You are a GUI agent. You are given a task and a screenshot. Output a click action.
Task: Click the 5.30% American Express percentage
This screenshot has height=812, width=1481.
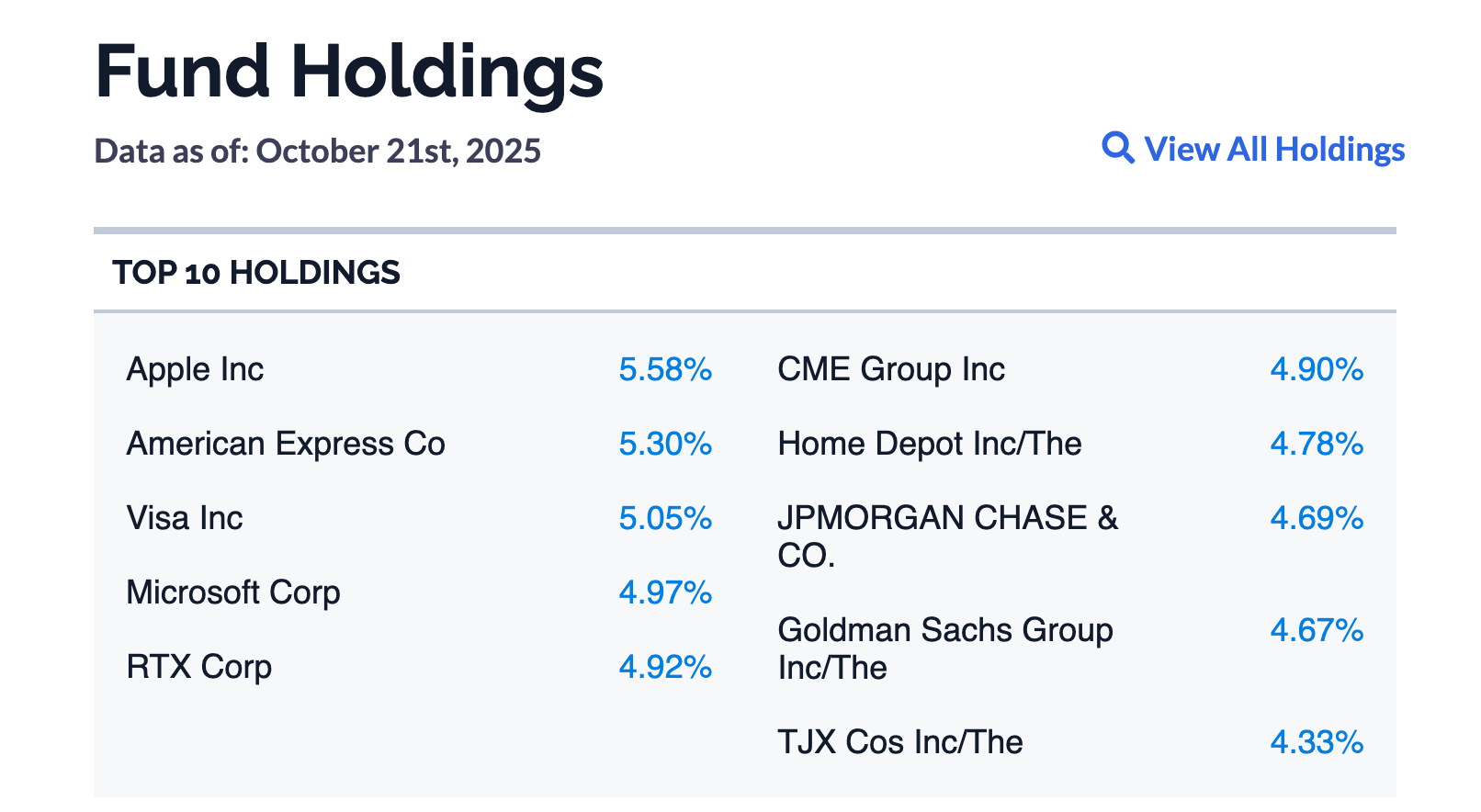665,444
